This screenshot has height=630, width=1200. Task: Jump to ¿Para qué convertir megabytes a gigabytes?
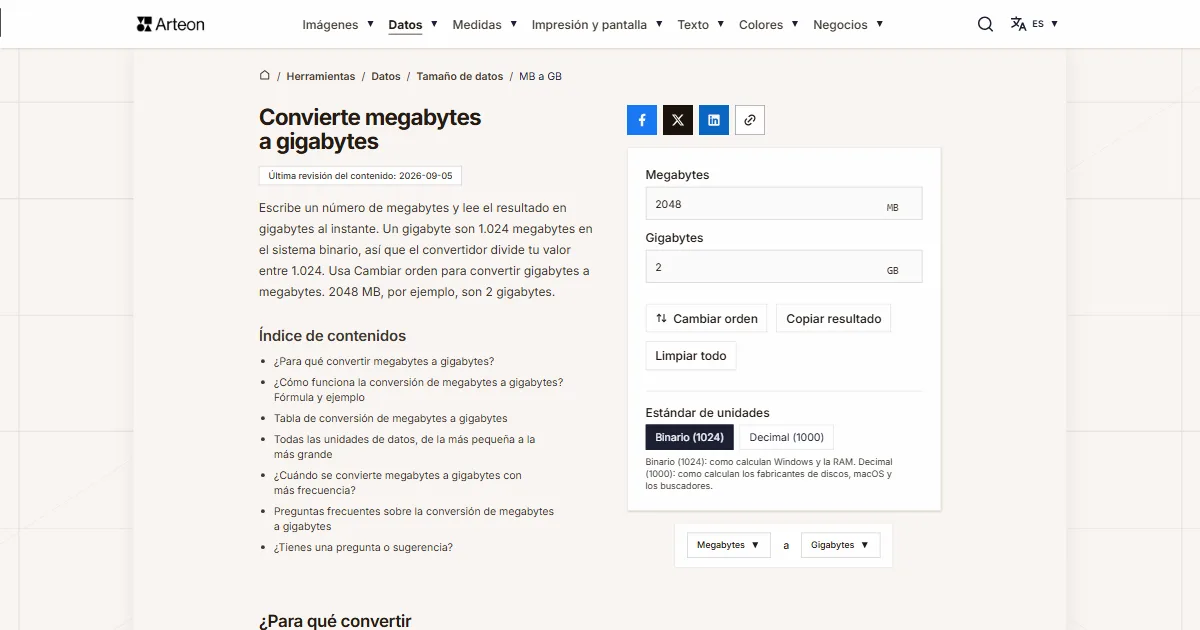click(384, 361)
